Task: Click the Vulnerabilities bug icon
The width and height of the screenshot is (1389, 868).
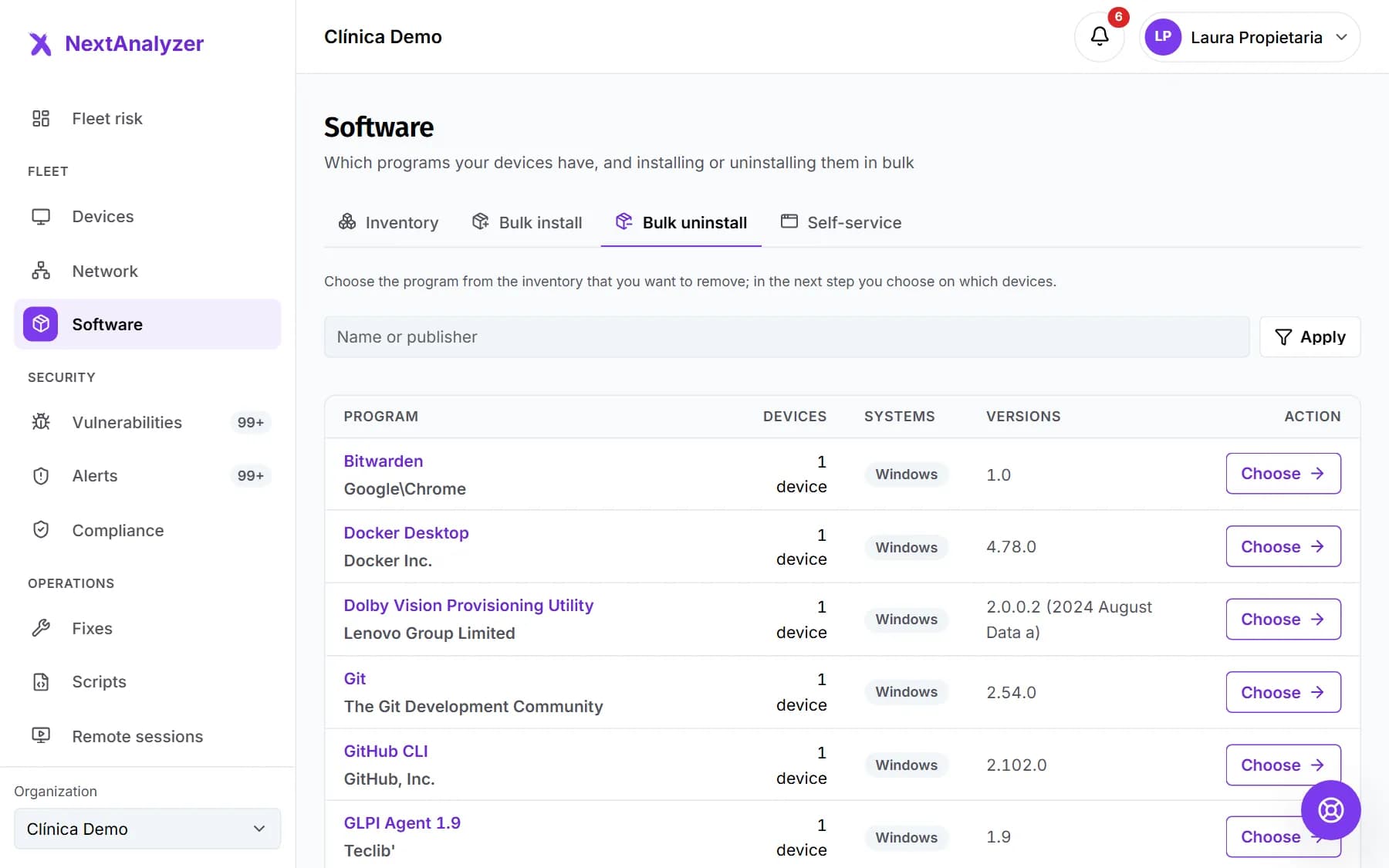Action: (41, 422)
